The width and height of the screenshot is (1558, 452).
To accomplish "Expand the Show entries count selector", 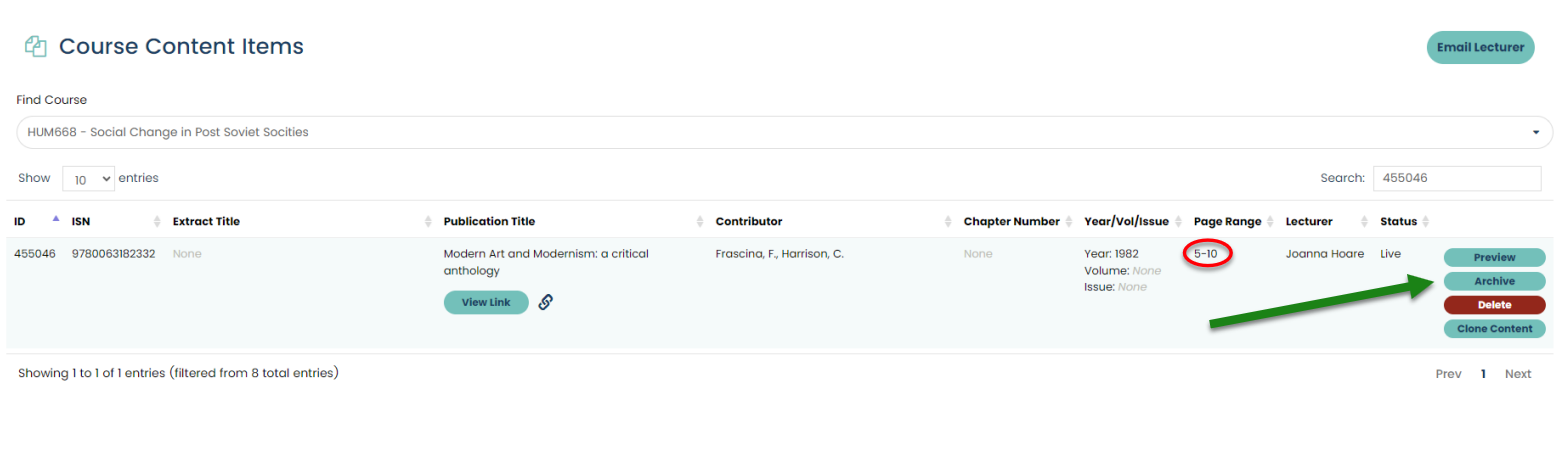I will tap(89, 178).
